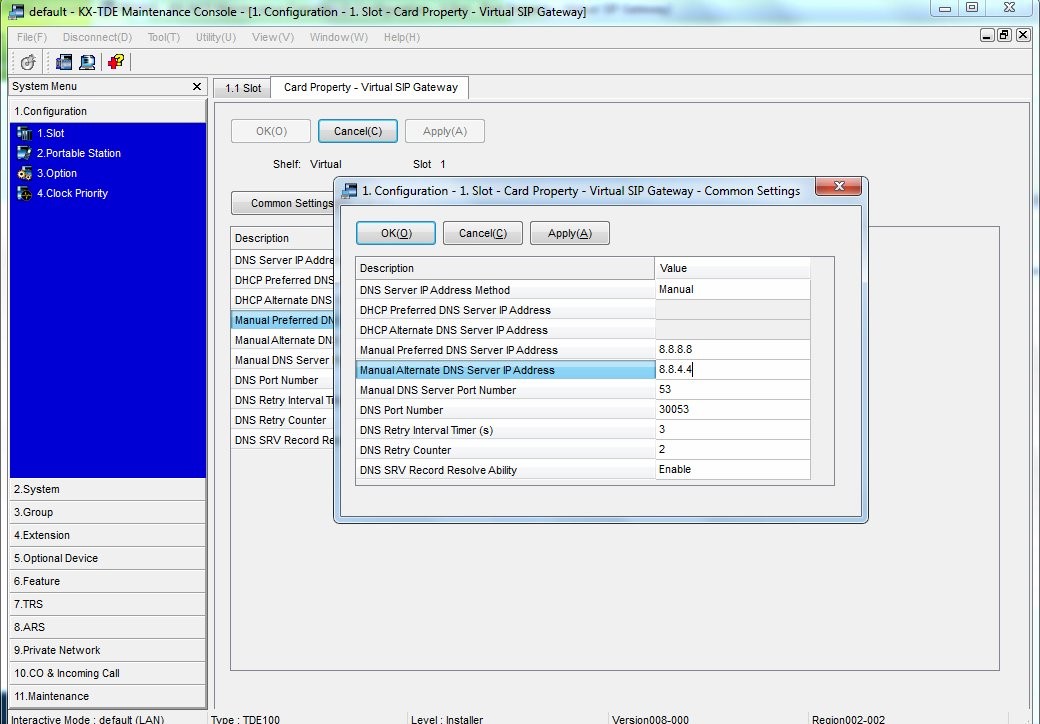Open 2.Portable Station in the System Menu

click(78, 153)
